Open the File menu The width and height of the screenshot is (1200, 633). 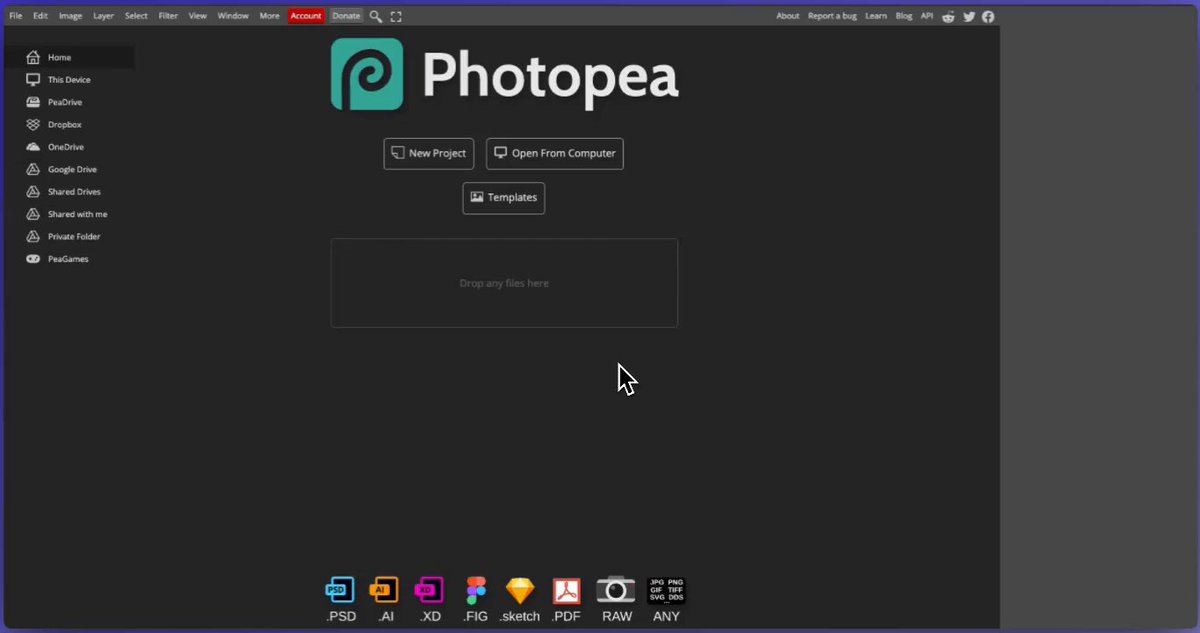click(16, 16)
